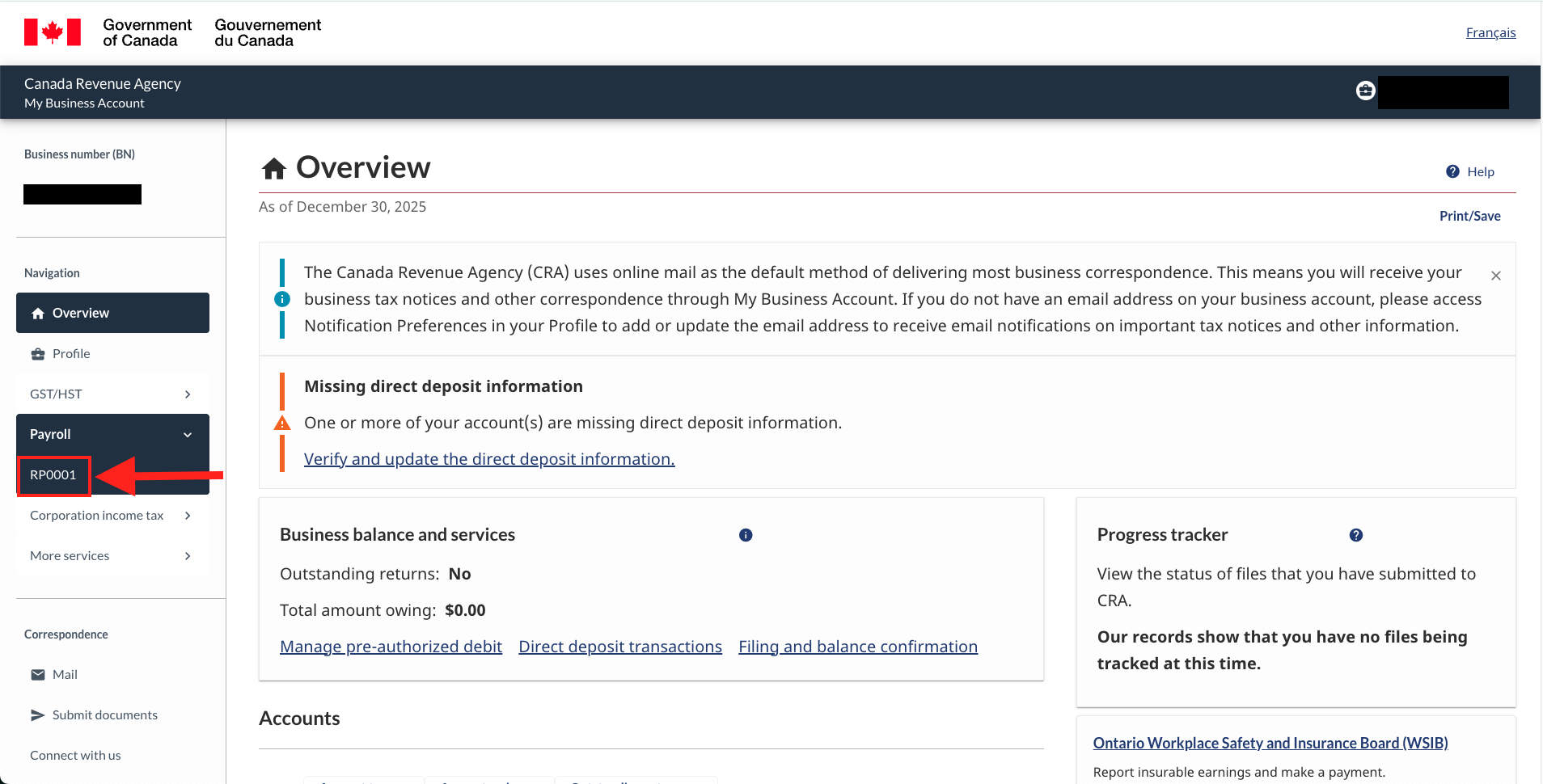Open Verify and update direct deposit information link

[x=489, y=459]
